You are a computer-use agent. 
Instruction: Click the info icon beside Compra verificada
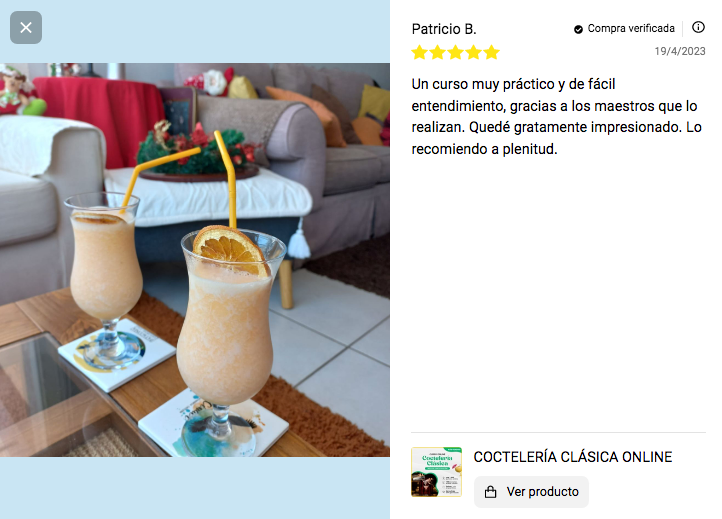point(698,27)
